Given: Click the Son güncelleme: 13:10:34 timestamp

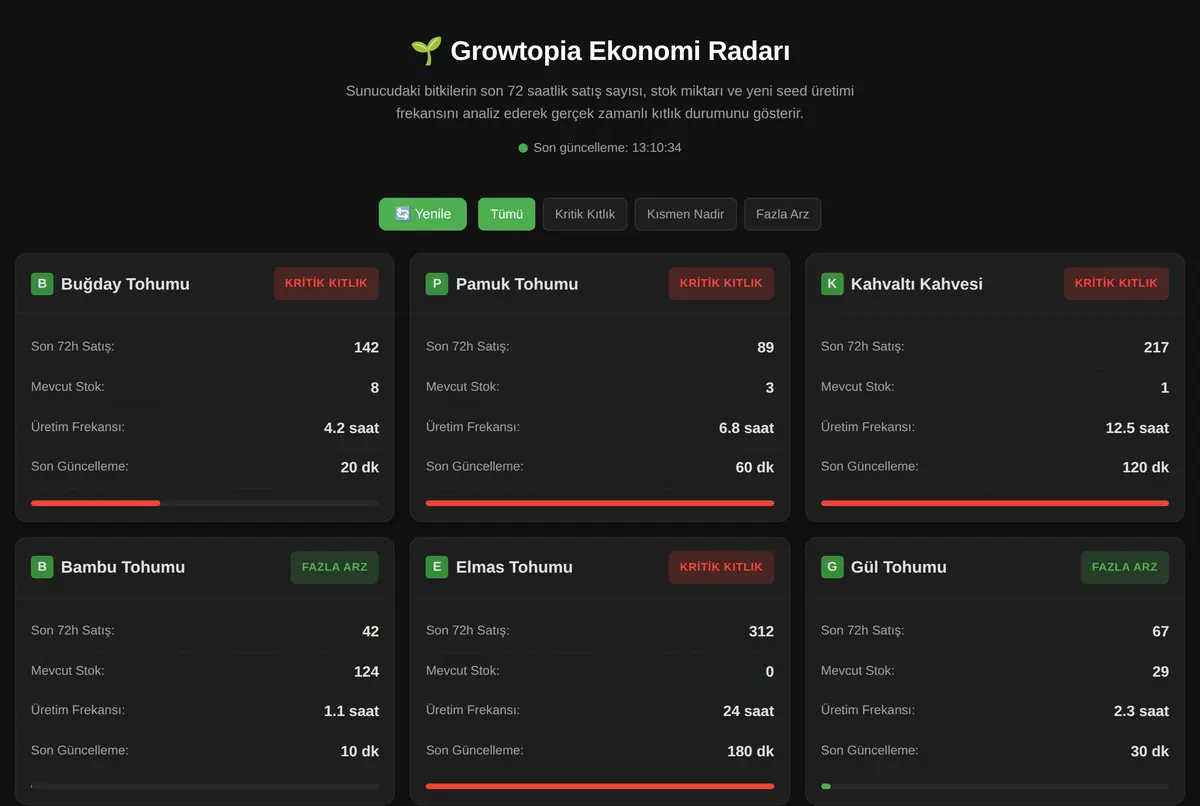Looking at the screenshot, I should pyautogui.click(x=608, y=148).
